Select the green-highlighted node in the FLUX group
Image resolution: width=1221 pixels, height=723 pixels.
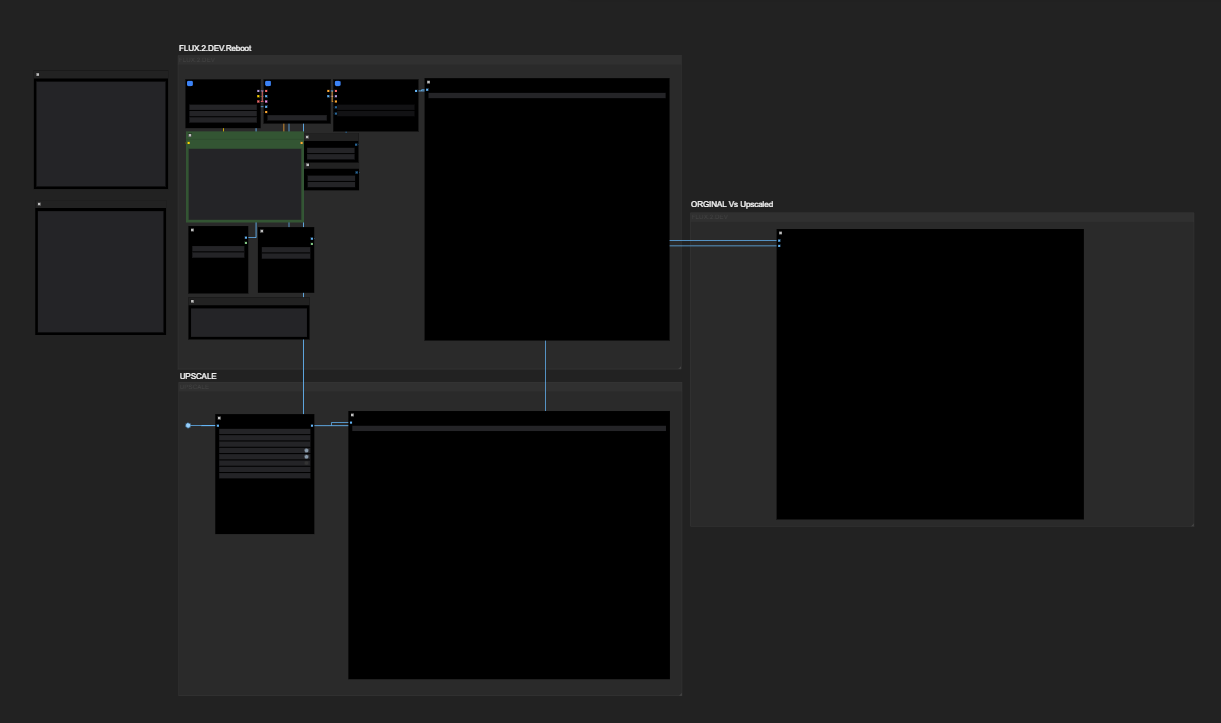click(x=245, y=177)
